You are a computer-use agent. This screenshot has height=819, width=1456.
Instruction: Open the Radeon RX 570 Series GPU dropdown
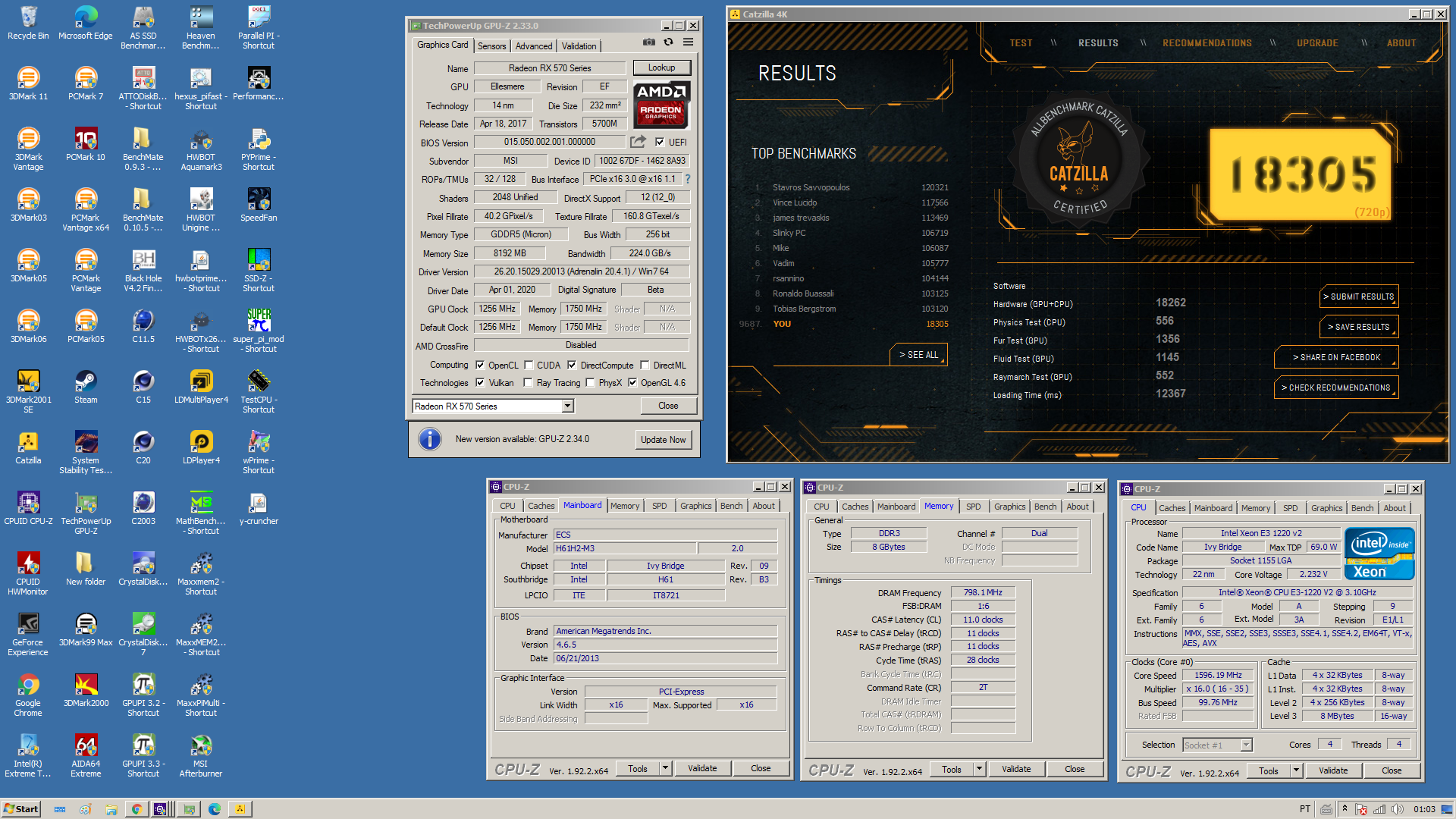point(568,406)
